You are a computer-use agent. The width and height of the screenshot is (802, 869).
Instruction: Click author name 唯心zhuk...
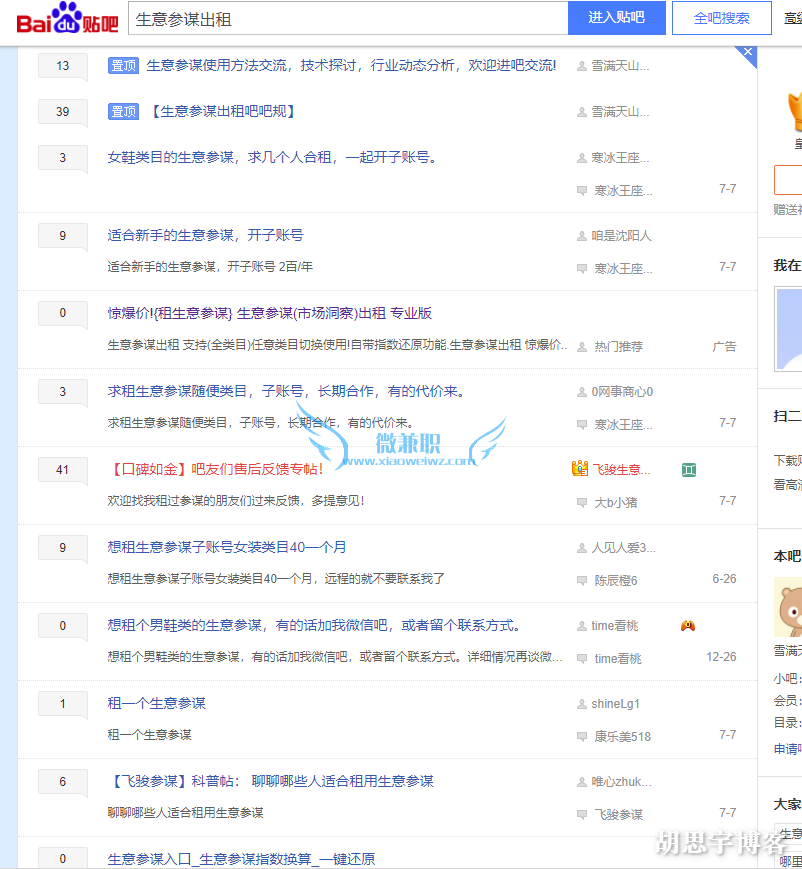pyautogui.click(x=621, y=782)
